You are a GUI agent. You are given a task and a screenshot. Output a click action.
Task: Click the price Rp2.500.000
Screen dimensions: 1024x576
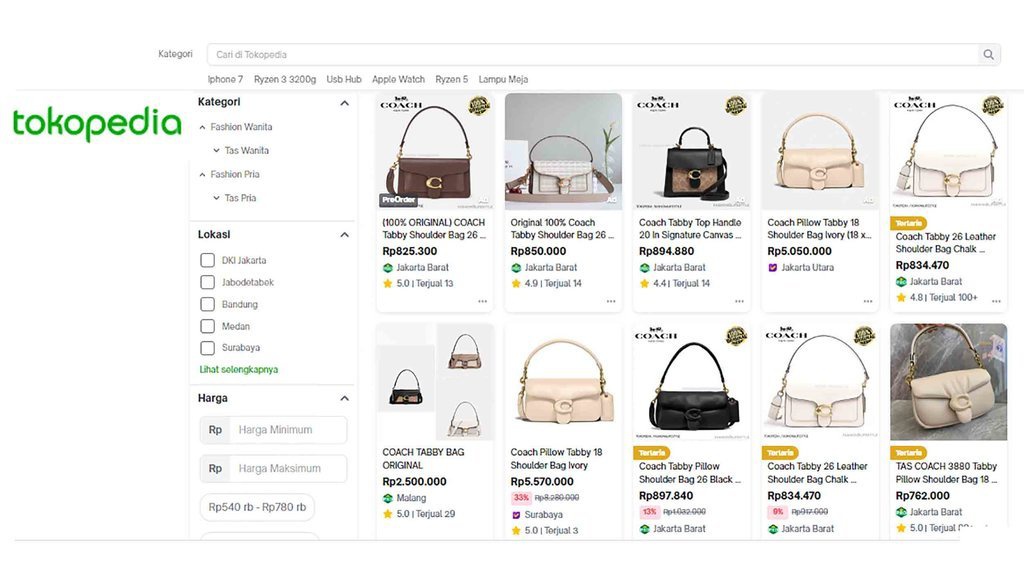click(x=414, y=482)
